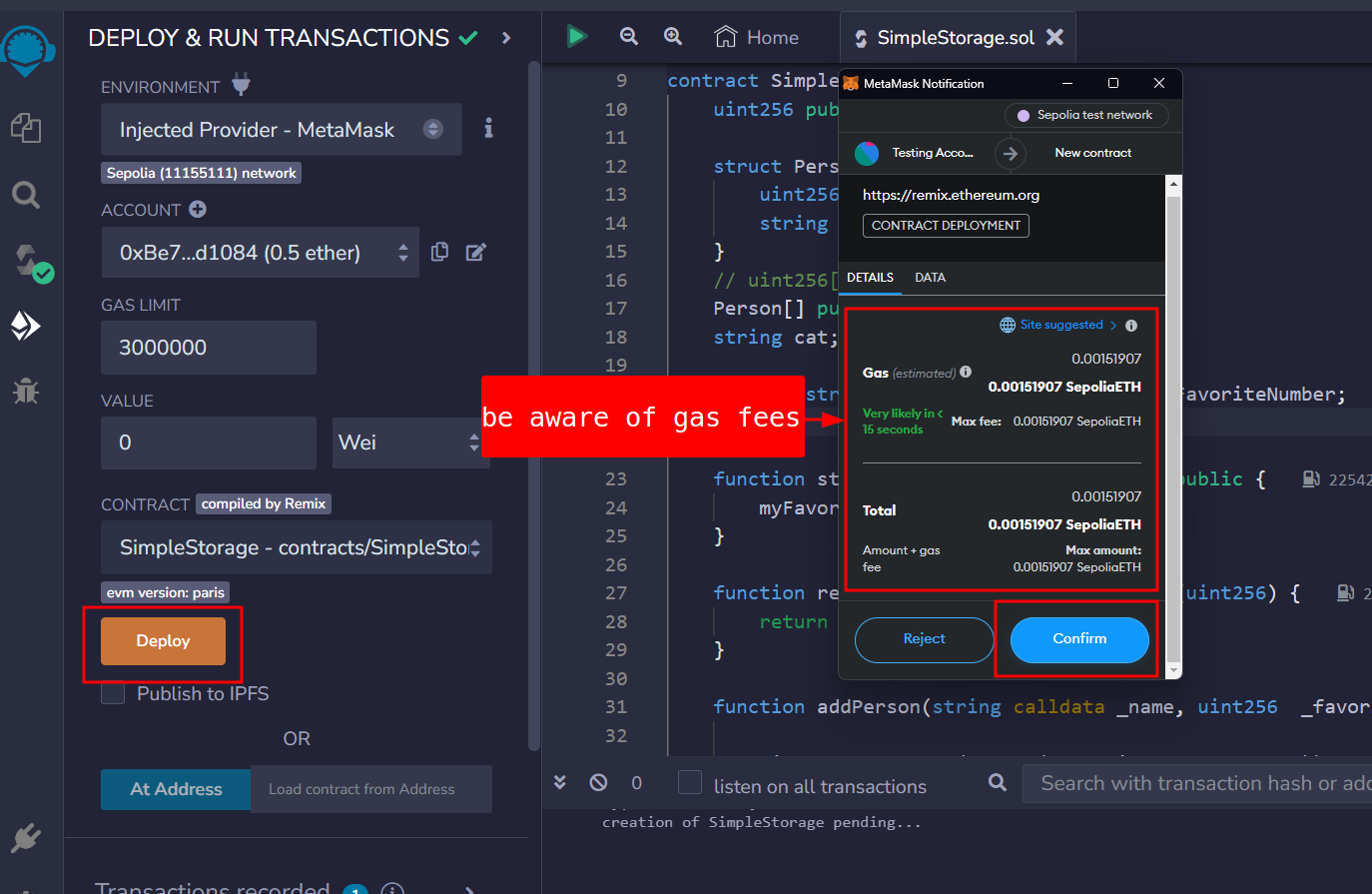Open the Account dropdown 0xBe7...d1084

[261, 252]
